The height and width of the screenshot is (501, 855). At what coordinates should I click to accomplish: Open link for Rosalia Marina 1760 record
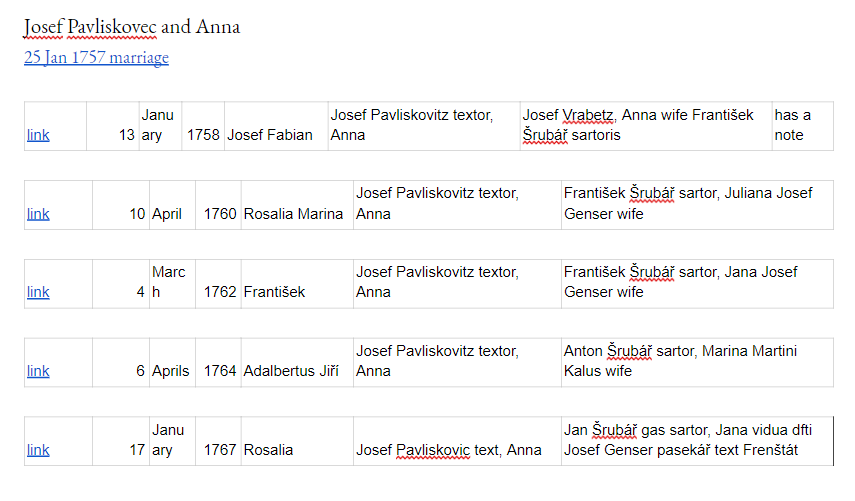[38, 214]
